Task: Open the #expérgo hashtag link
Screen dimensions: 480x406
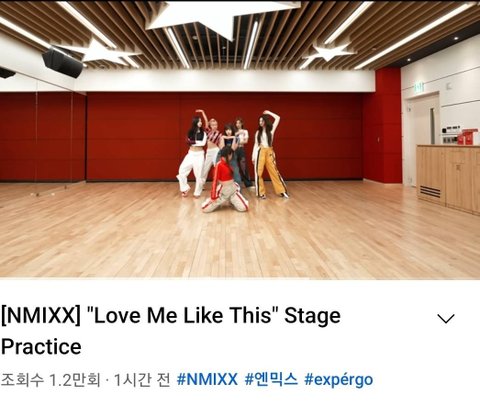Action: coord(338,380)
